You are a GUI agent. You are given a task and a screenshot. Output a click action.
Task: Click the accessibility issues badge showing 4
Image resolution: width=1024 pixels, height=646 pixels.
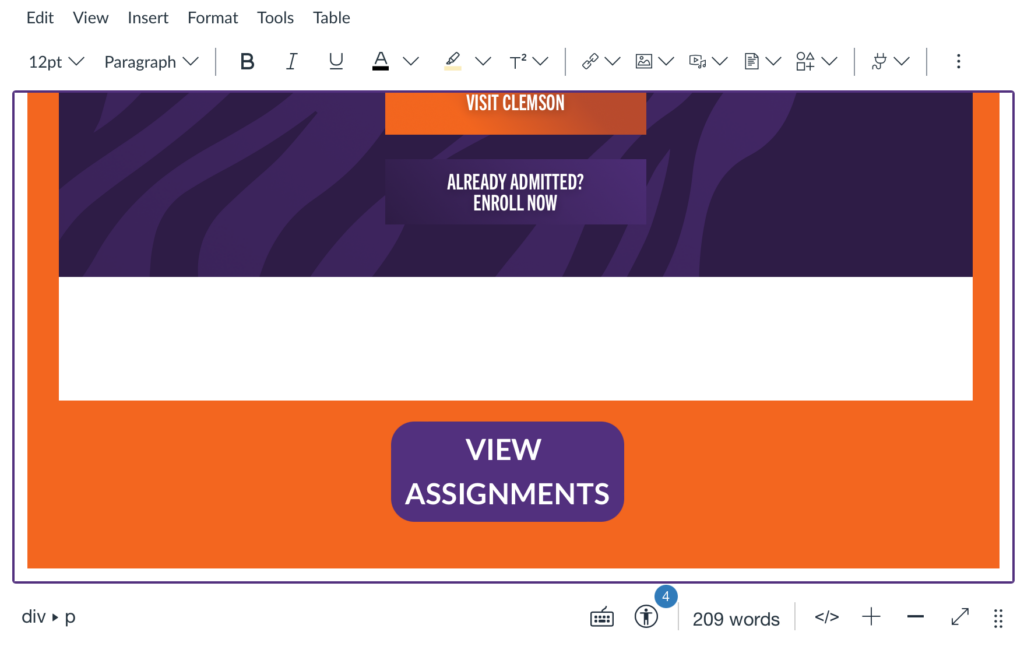(665, 596)
